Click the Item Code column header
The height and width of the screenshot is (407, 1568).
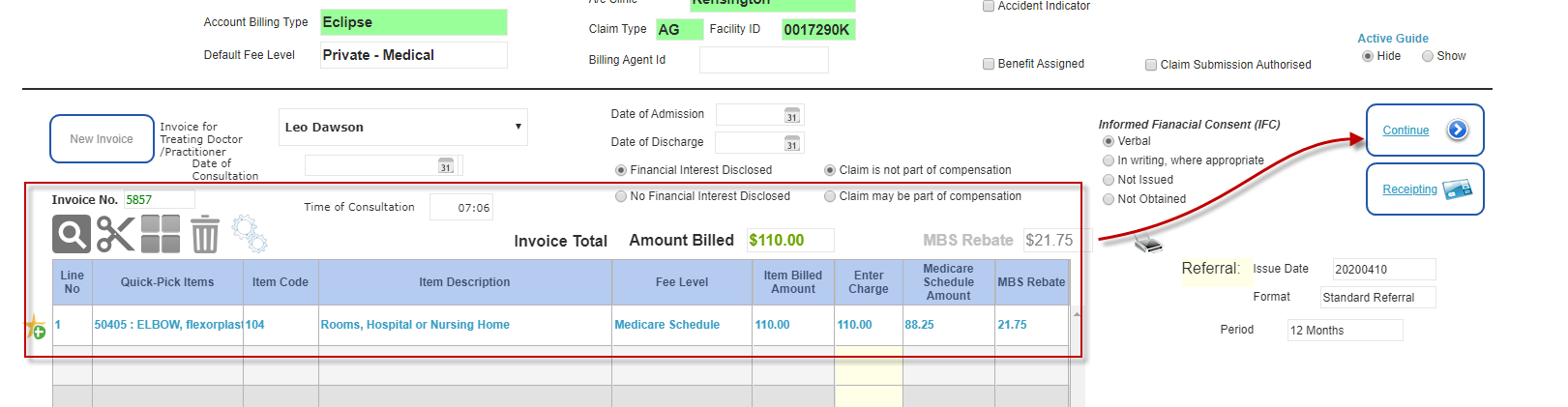[x=281, y=282]
